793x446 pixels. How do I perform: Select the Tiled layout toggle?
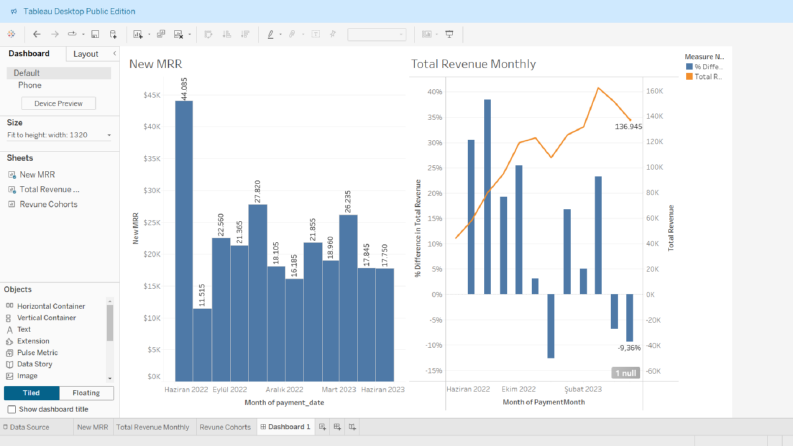tap(31, 393)
